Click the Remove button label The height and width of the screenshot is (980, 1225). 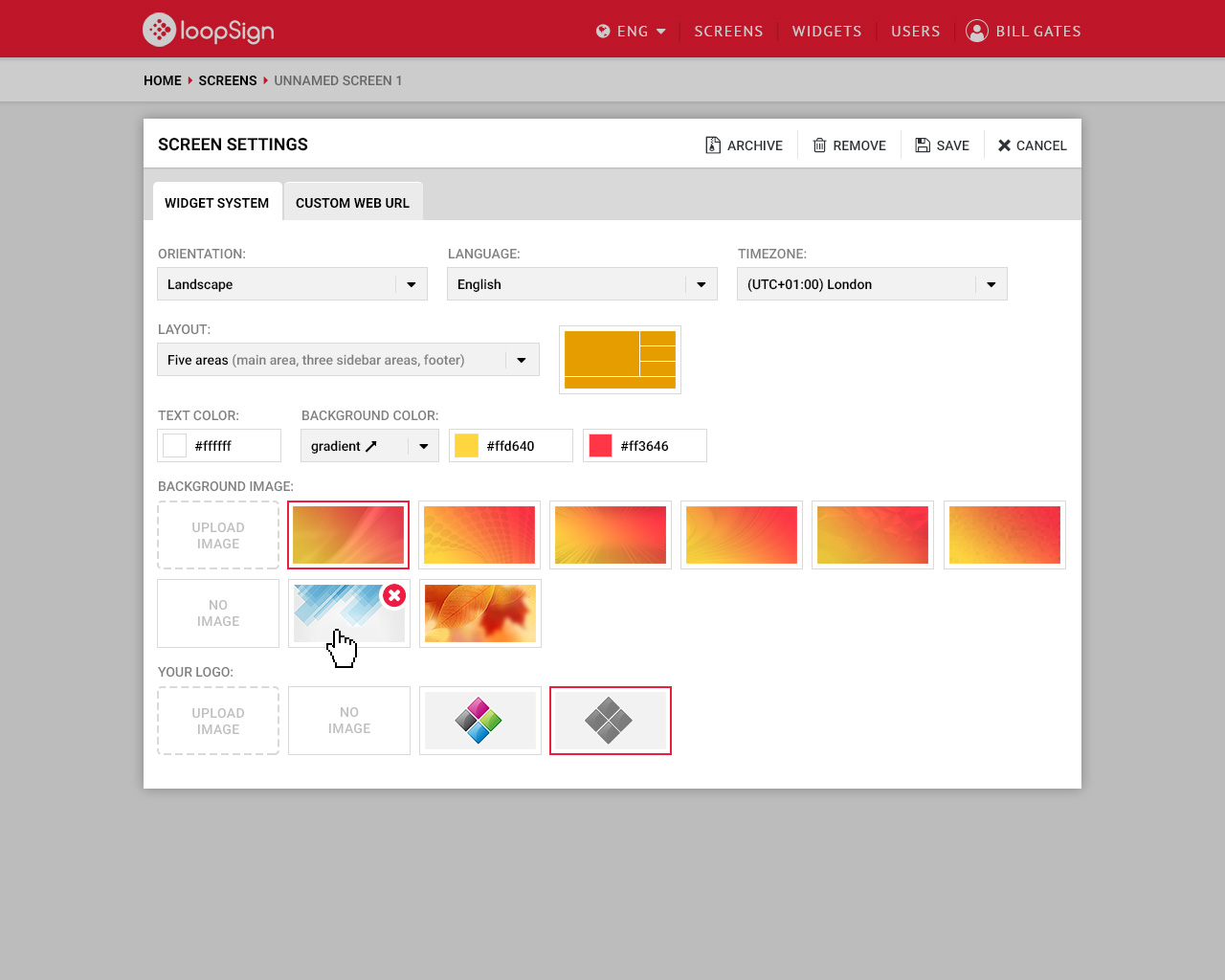coord(859,145)
